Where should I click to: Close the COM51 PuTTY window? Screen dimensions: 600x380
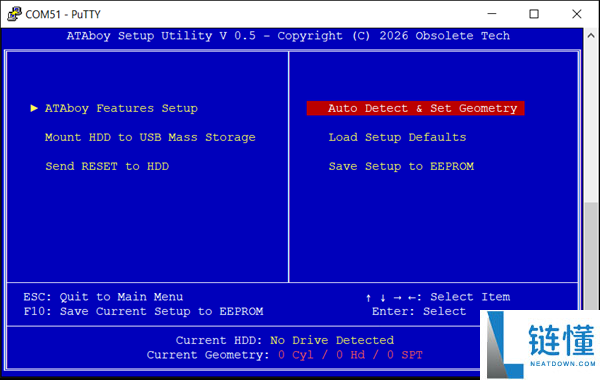pos(577,14)
